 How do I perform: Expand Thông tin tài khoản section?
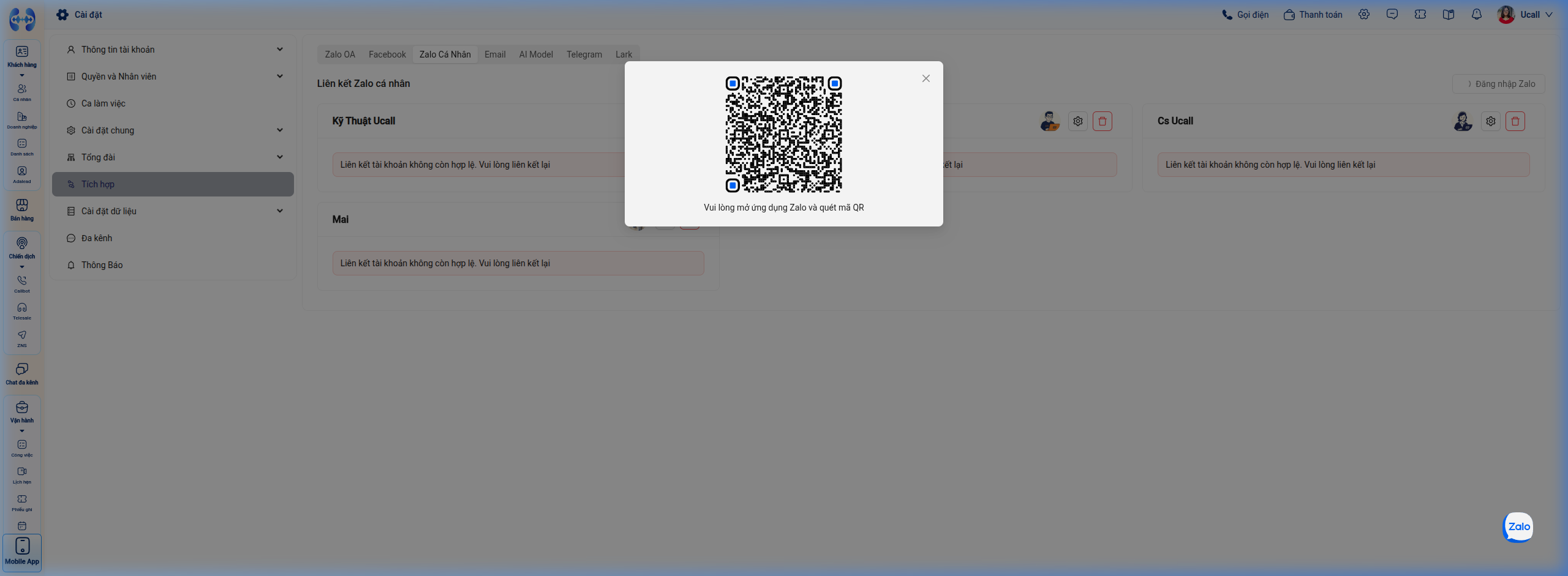173,50
